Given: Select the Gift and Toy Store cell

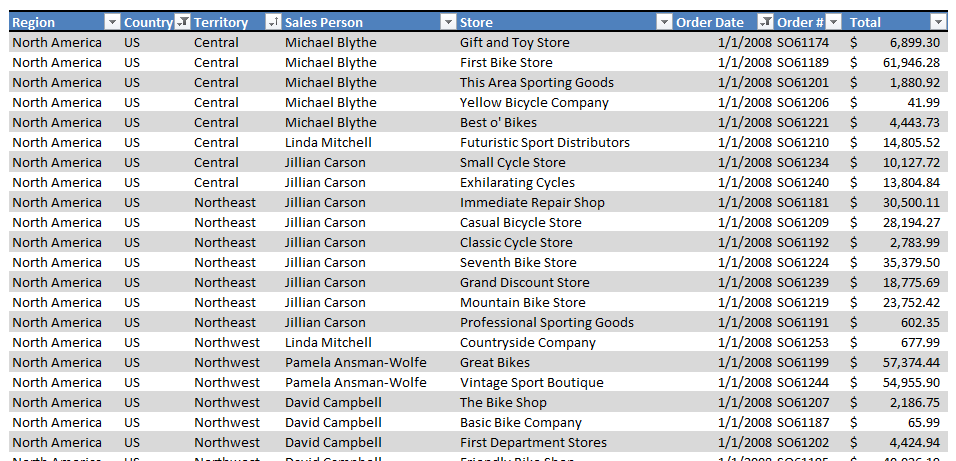Looking at the screenshot, I should (565, 43).
